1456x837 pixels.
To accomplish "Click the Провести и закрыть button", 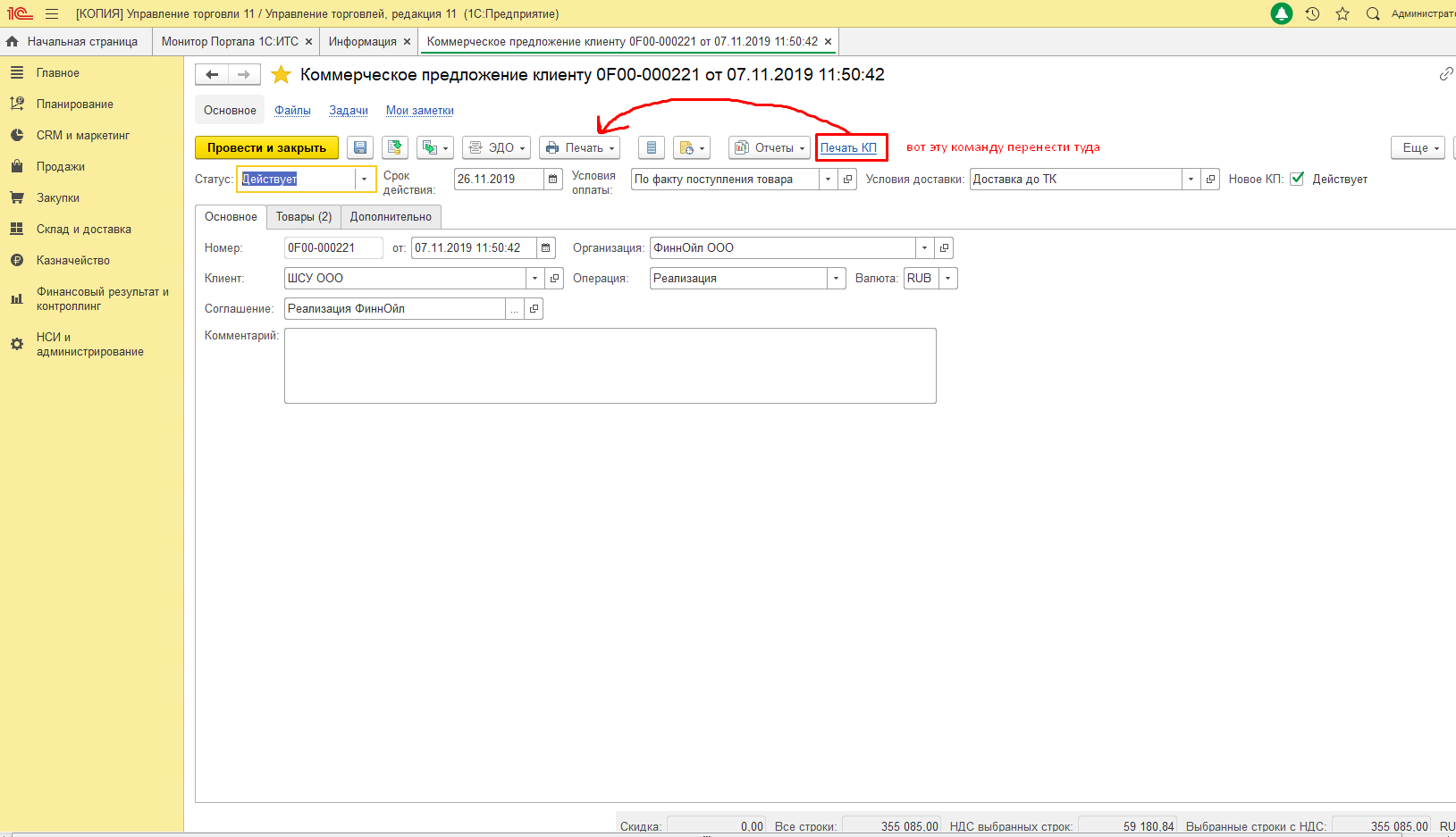I will (x=266, y=148).
